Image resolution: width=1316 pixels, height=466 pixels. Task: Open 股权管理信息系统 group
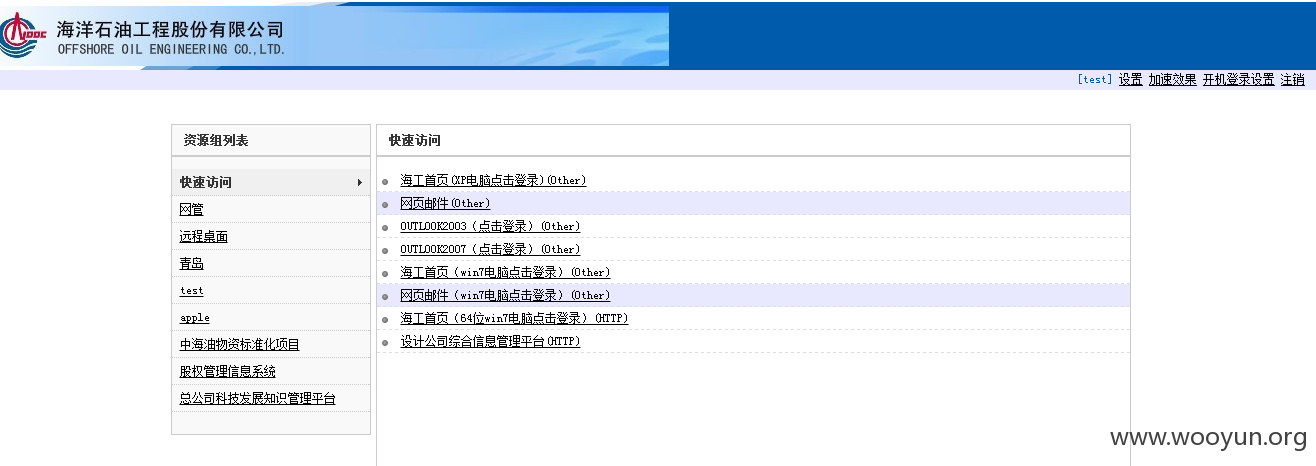point(227,371)
